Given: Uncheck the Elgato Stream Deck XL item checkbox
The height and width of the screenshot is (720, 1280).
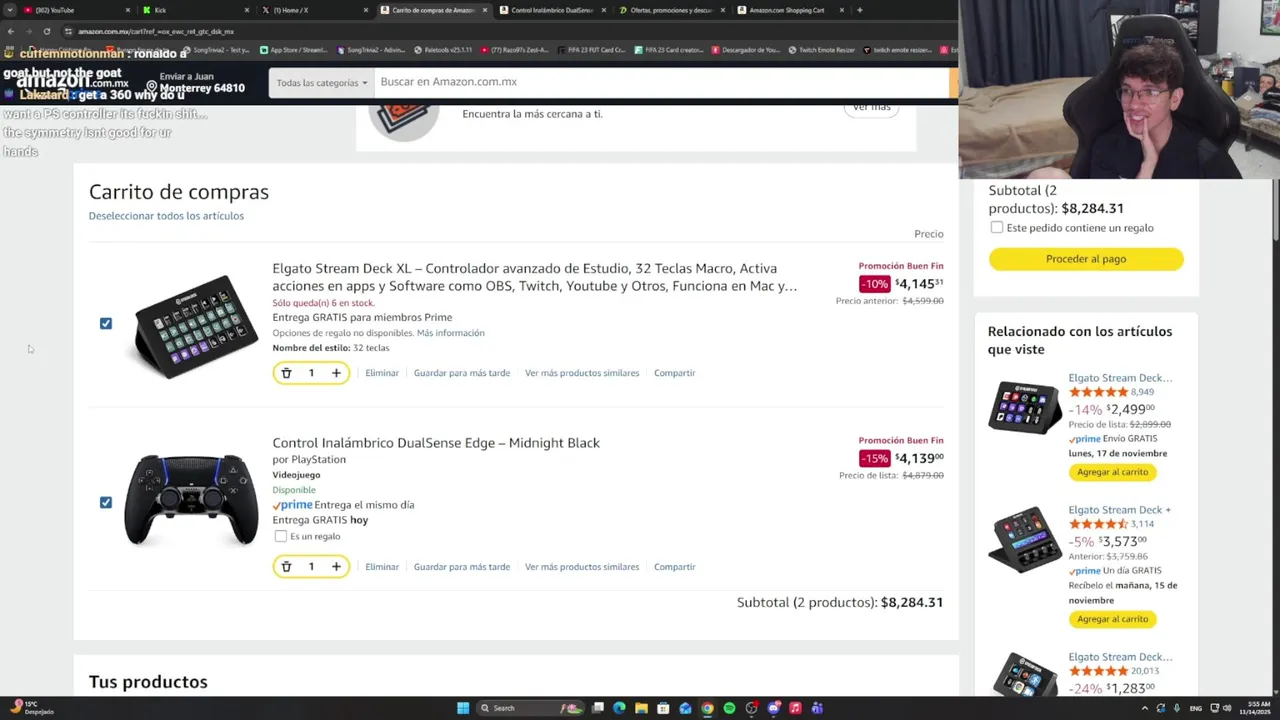Looking at the screenshot, I should click(x=106, y=323).
